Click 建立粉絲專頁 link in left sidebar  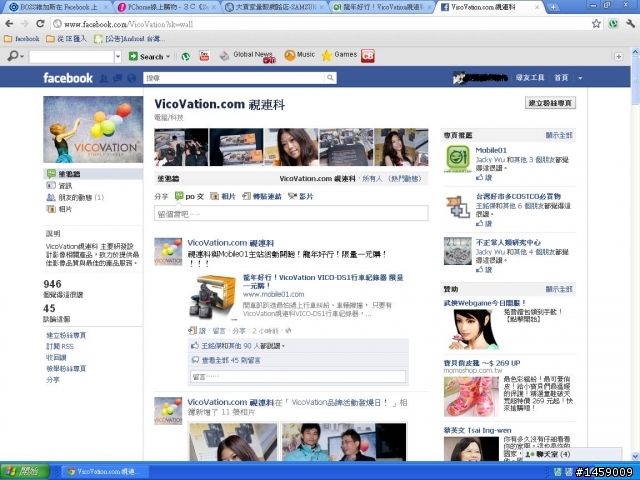[66, 336]
